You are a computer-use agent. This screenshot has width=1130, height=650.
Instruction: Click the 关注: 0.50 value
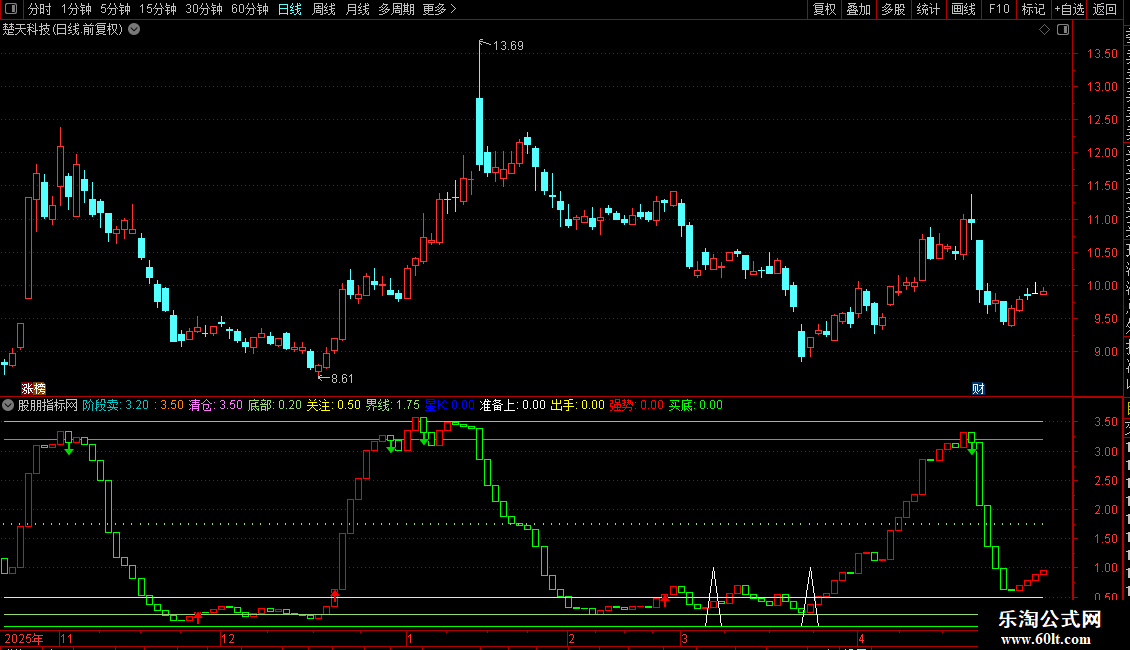pos(334,405)
